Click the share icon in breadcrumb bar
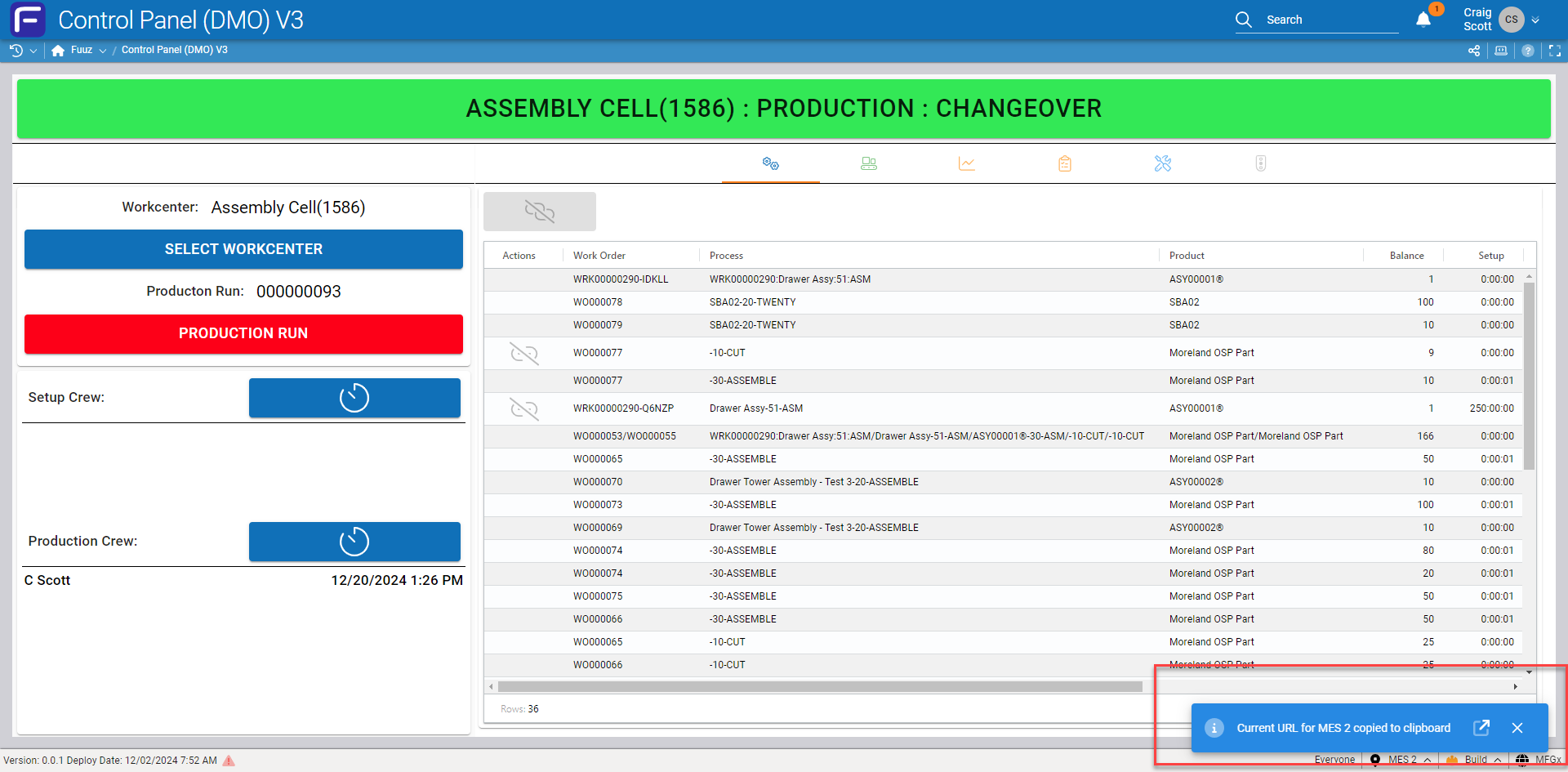The height and width of the screenshot is (772, 1568). point(1474,51)
